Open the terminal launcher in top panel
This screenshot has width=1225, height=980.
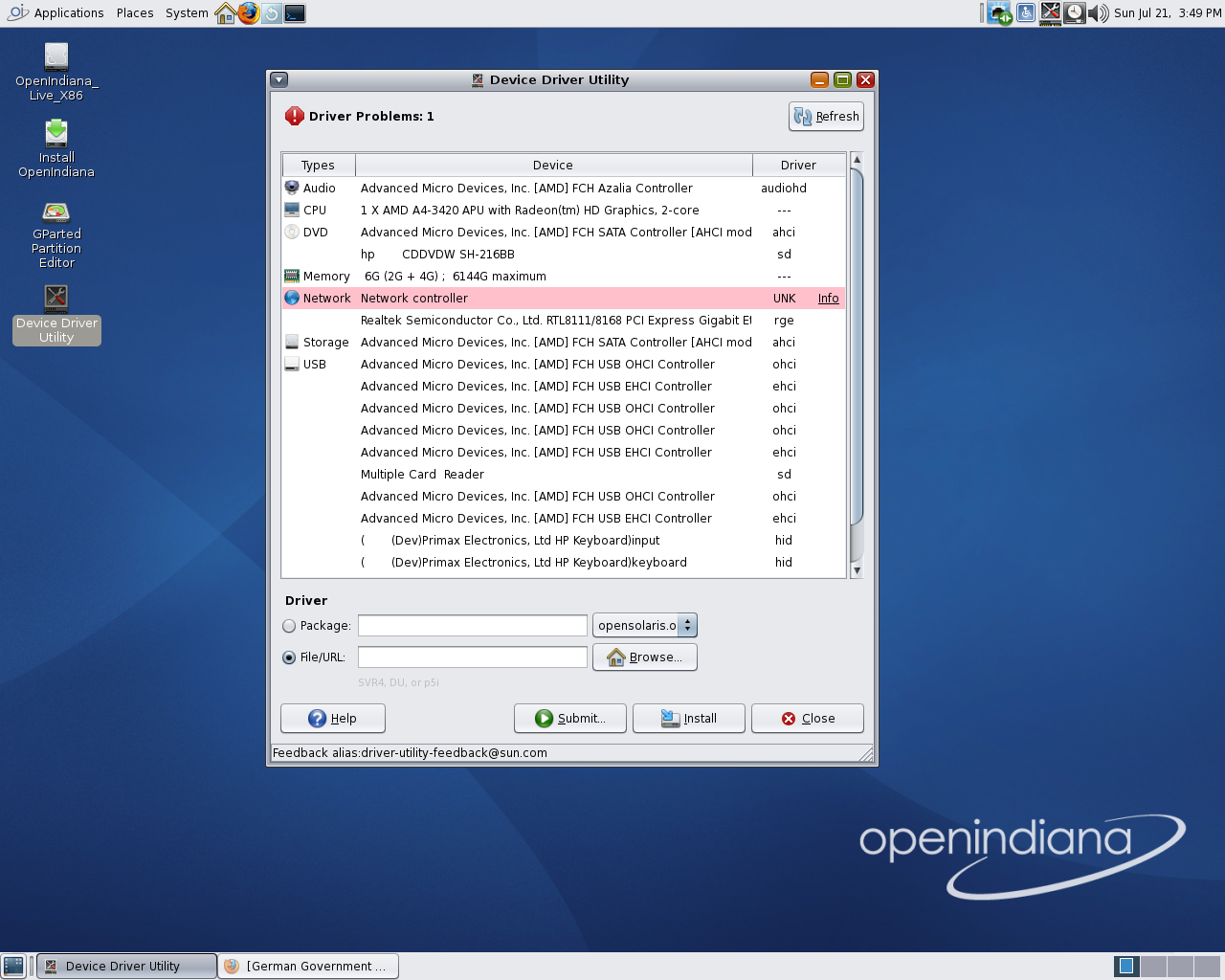(x=295, y=13)
